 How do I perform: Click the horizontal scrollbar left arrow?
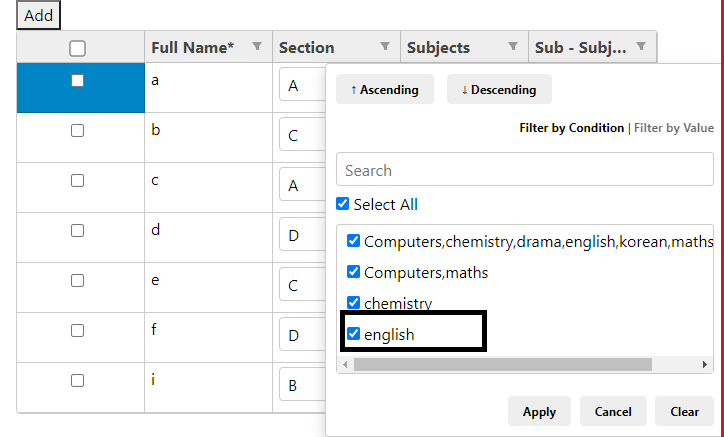tap(345, 364)
